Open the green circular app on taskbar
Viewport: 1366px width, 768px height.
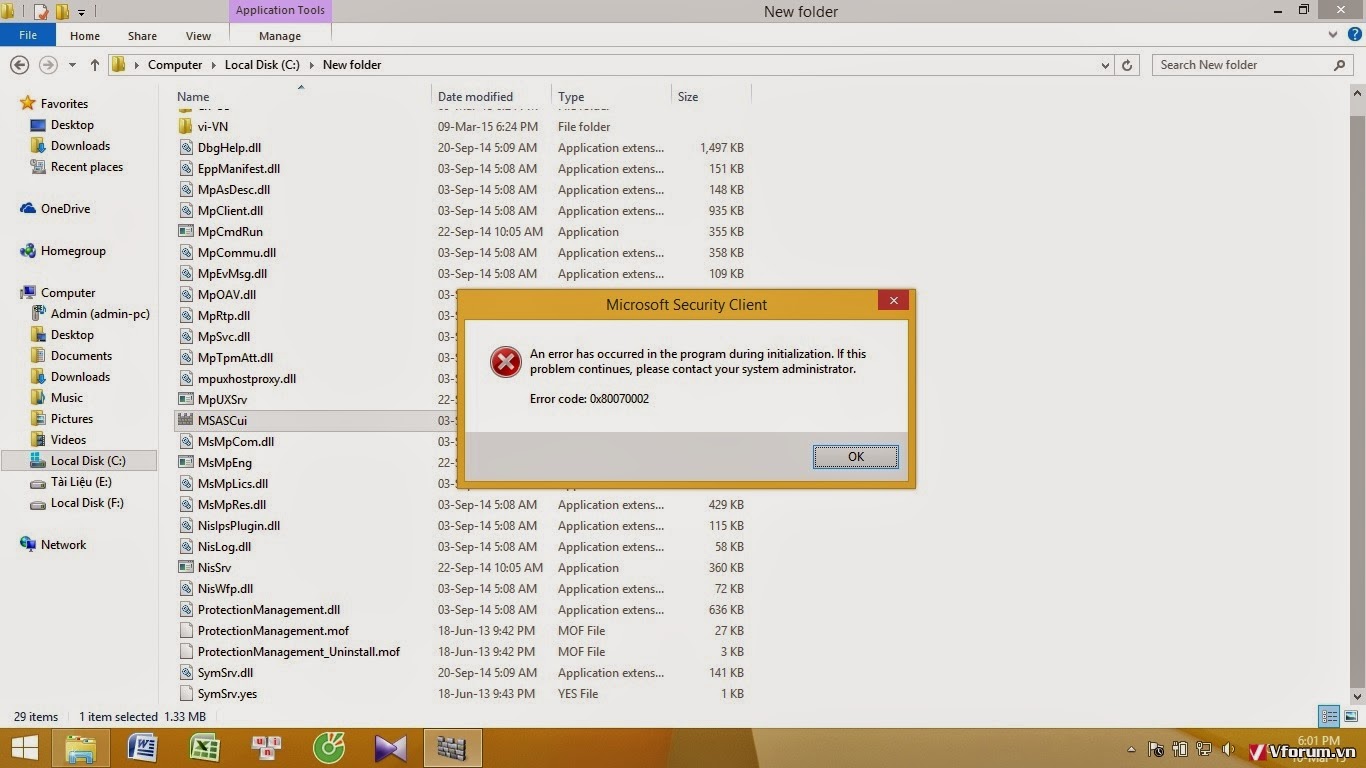(329, 748)
